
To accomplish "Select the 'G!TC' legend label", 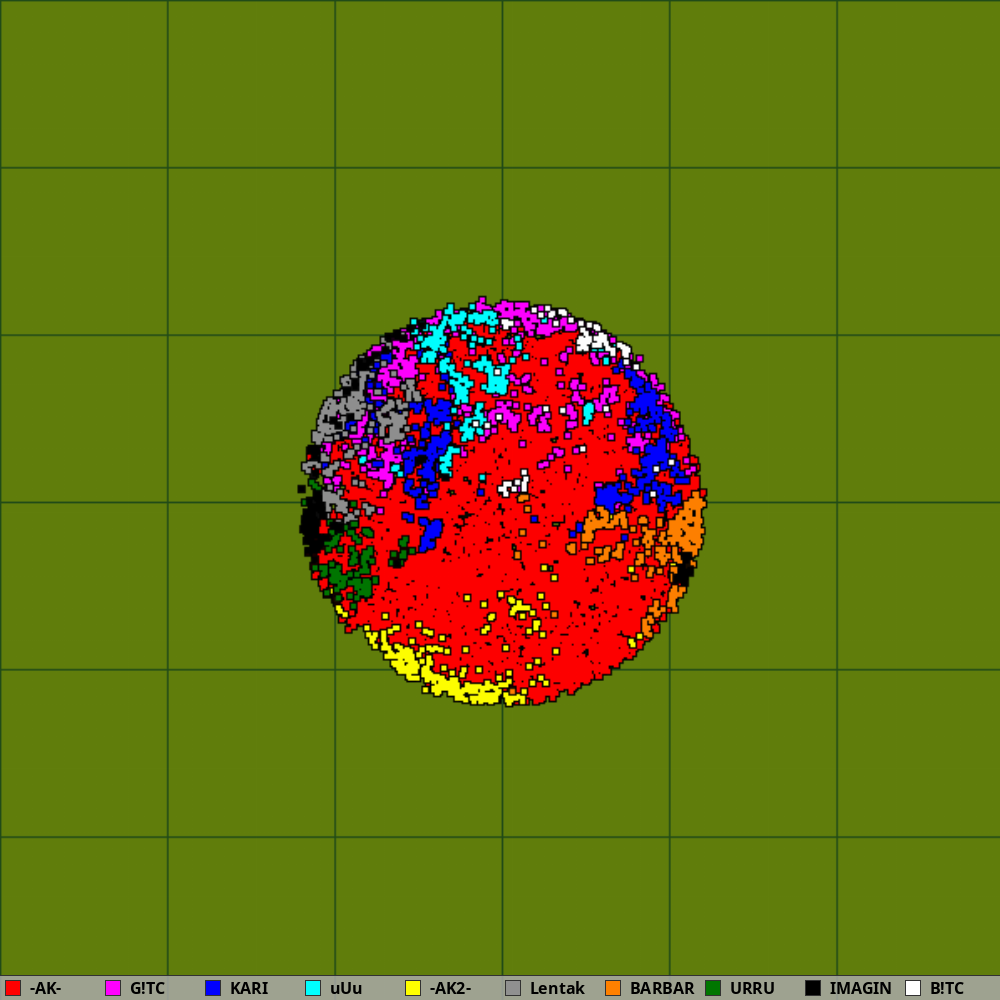I will (x=147, y=989).
